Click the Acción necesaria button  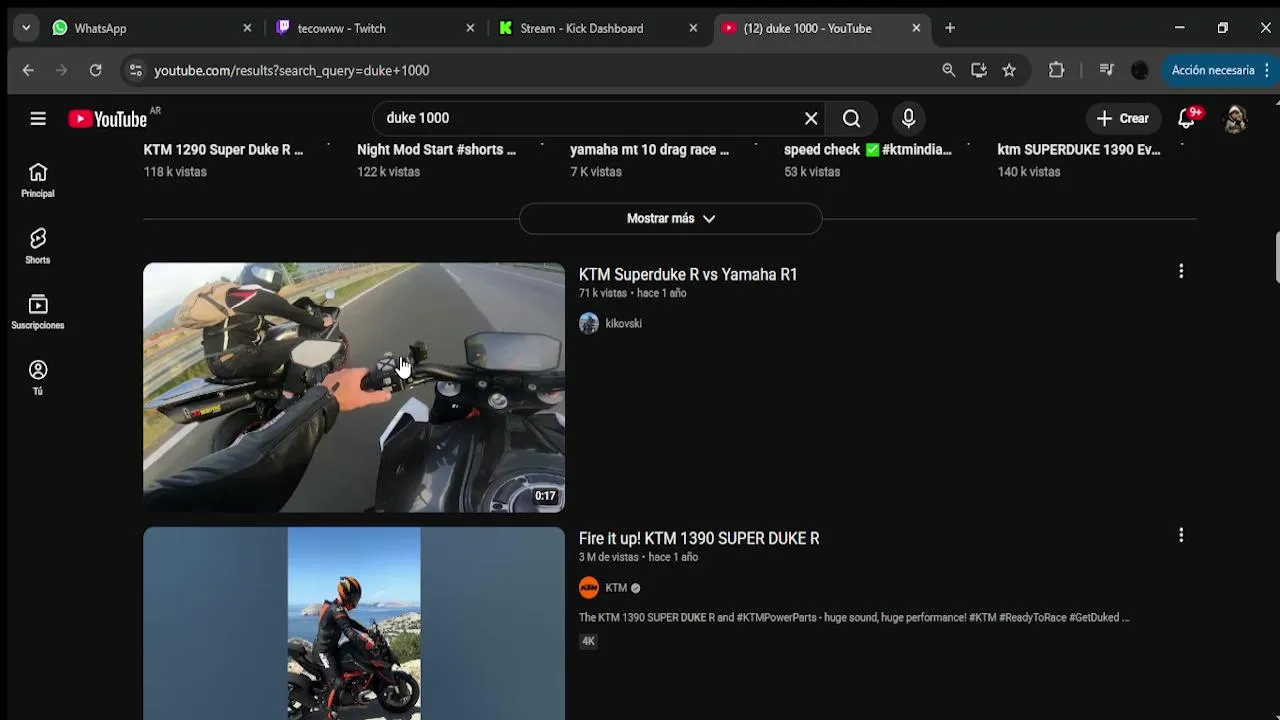pyautogui.click(x=1213, y=70)
